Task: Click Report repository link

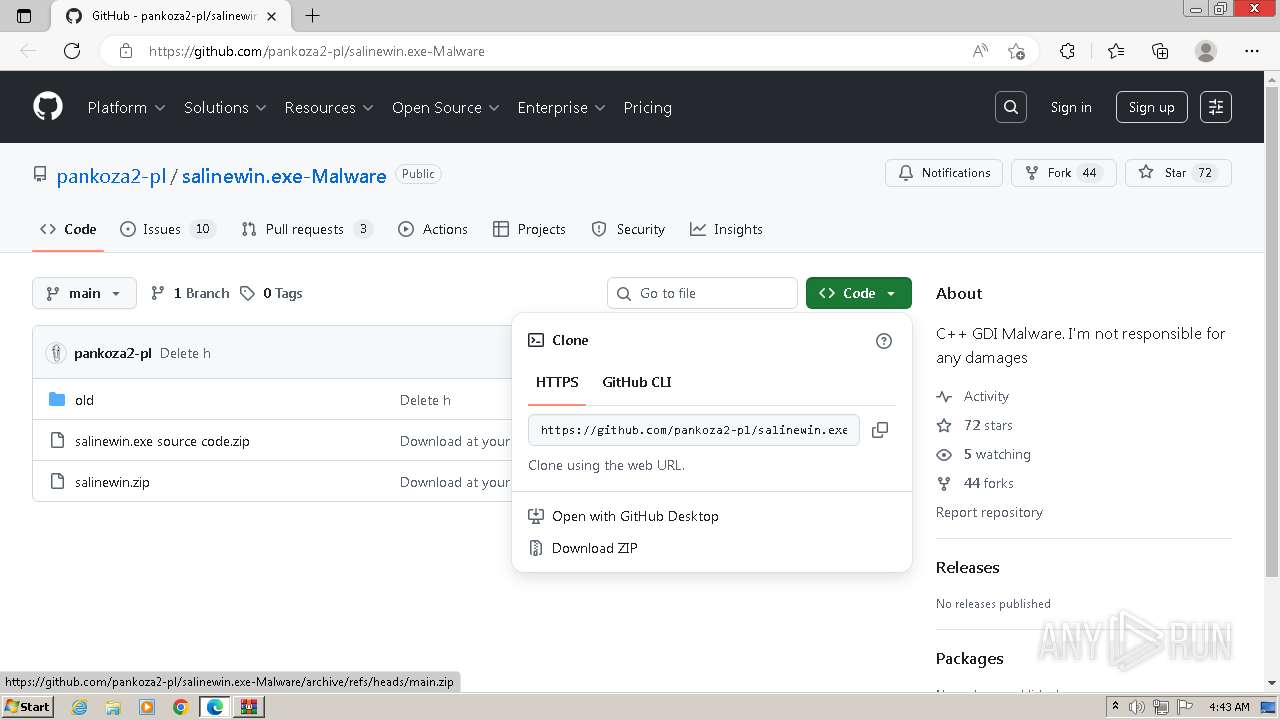Action: [x=989, y=512]
